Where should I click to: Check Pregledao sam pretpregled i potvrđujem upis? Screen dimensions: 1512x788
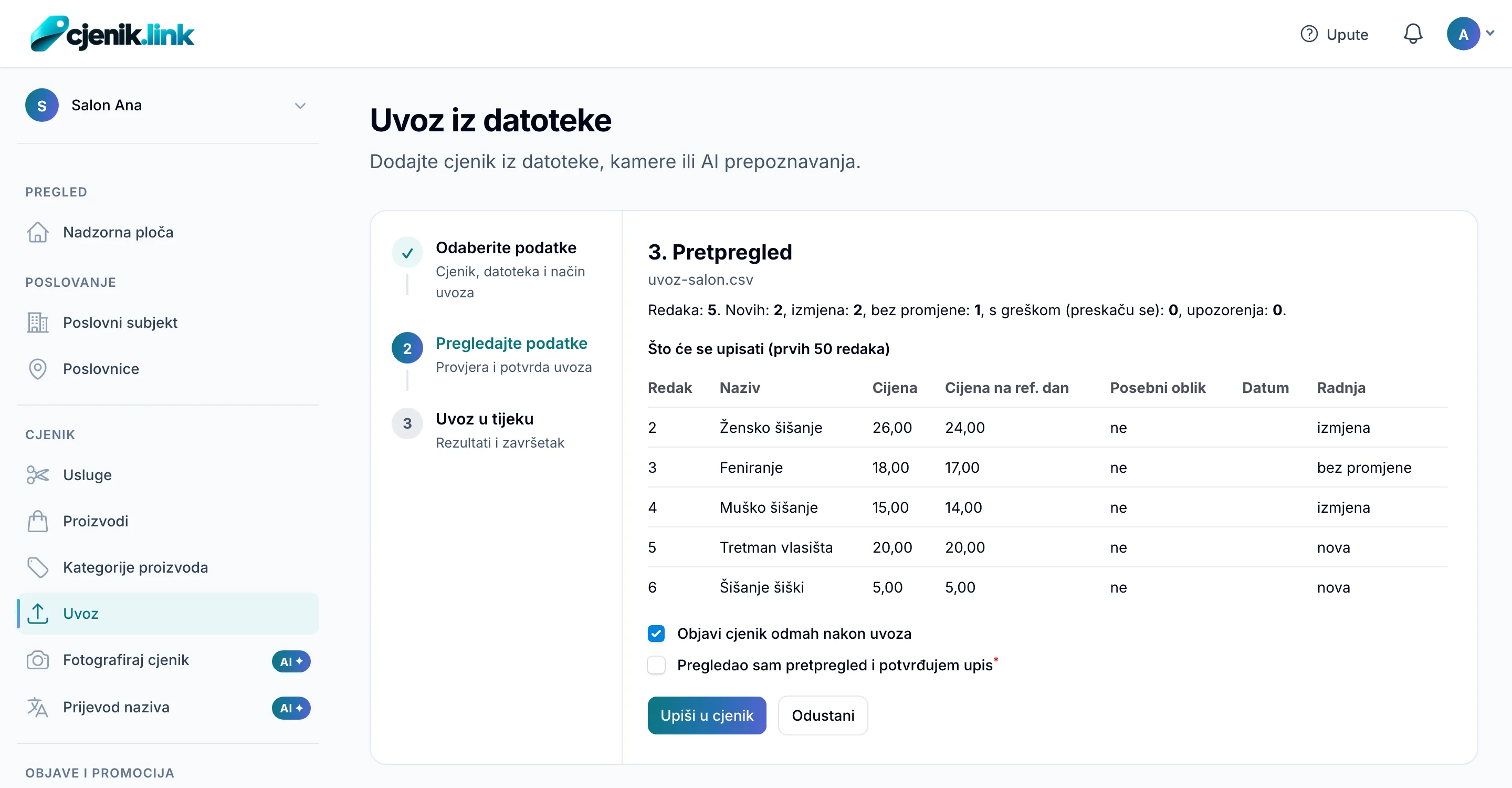pos(656,665)
